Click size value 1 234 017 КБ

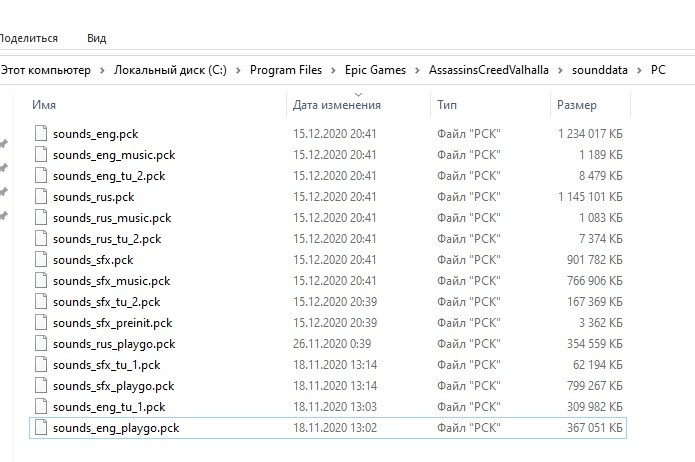tap(590, 133)
